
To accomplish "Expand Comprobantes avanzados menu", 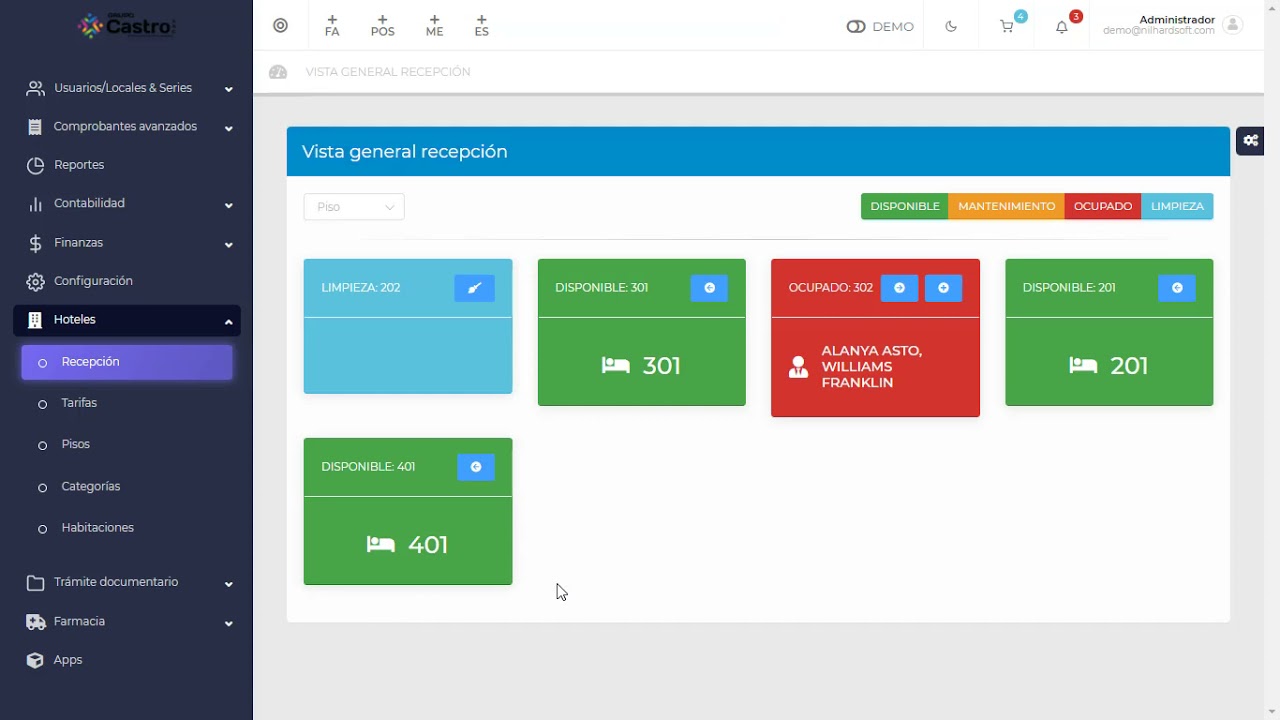I will [x=228, y=128].
